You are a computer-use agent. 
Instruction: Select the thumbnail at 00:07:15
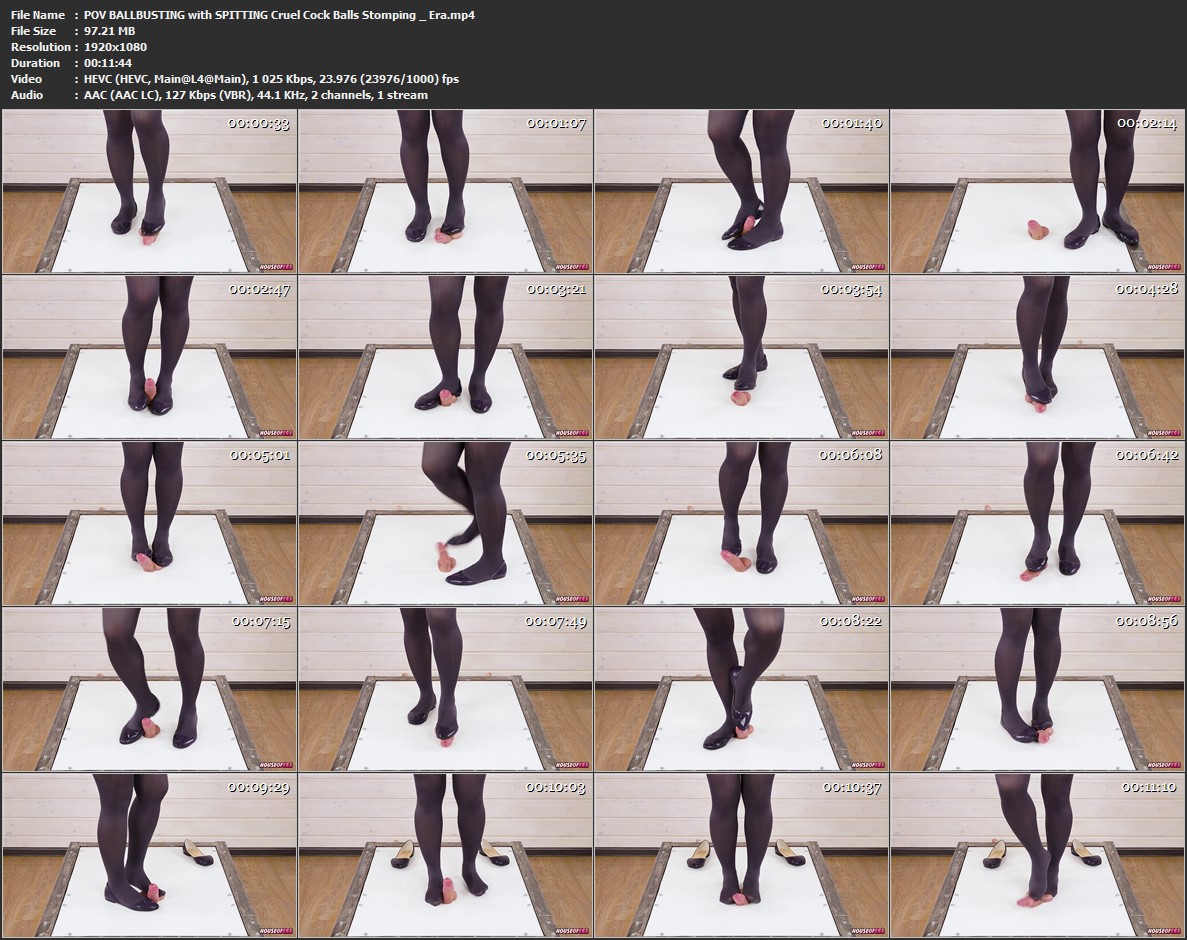coord(150,689)
